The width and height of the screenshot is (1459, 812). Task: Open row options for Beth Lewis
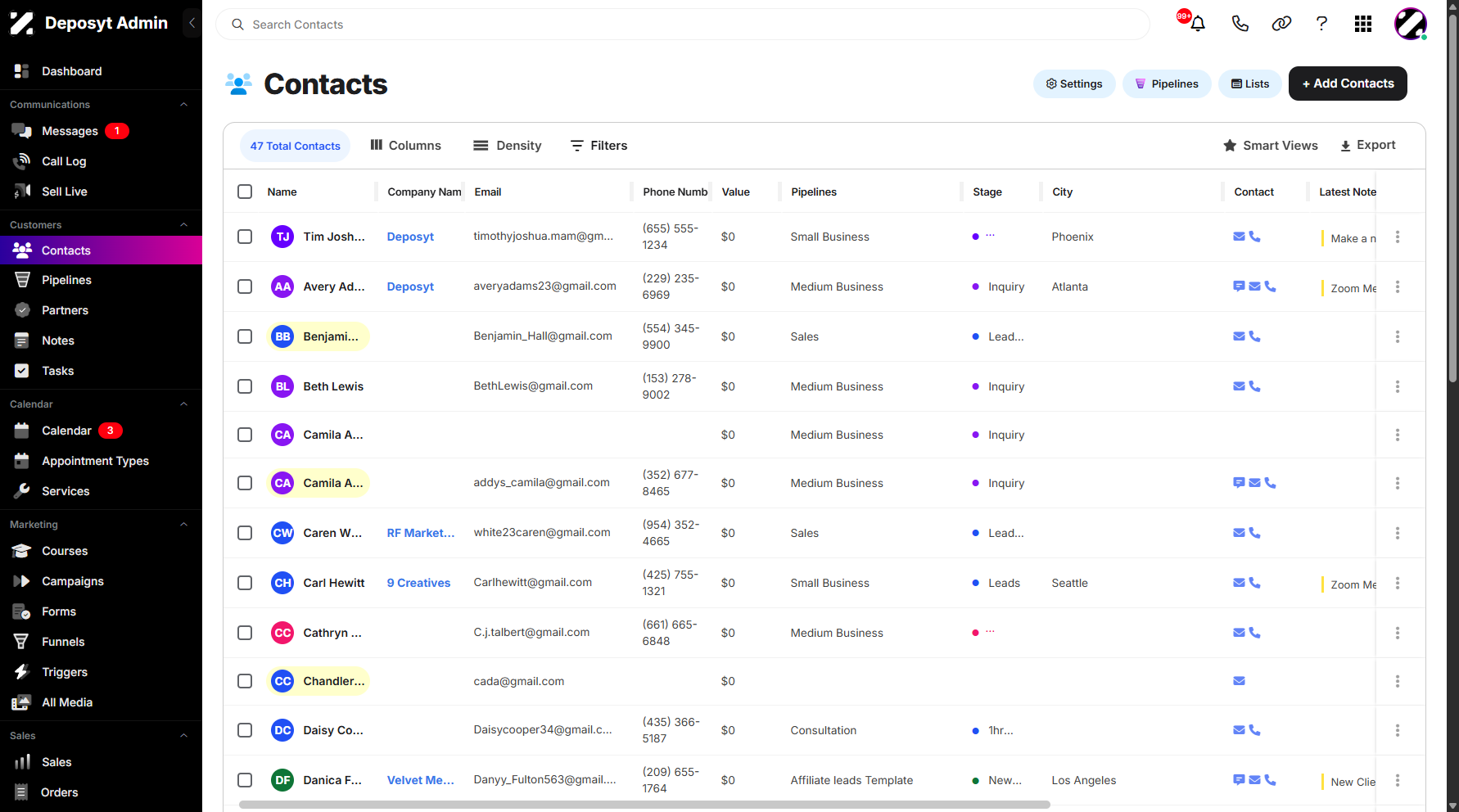[x=1398, y=386]
